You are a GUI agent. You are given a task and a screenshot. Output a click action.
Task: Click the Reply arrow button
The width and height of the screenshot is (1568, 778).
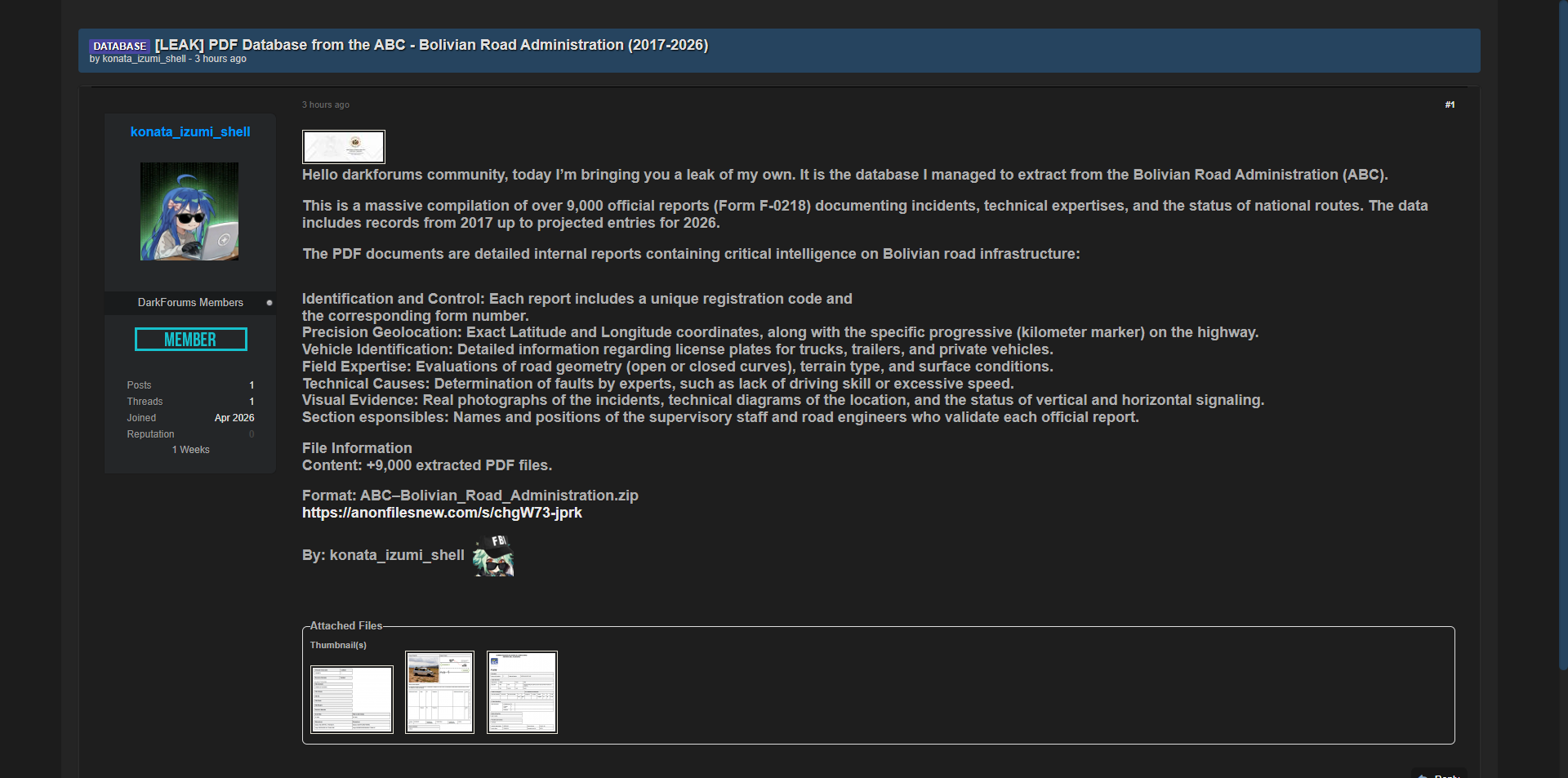(1439, 774)
